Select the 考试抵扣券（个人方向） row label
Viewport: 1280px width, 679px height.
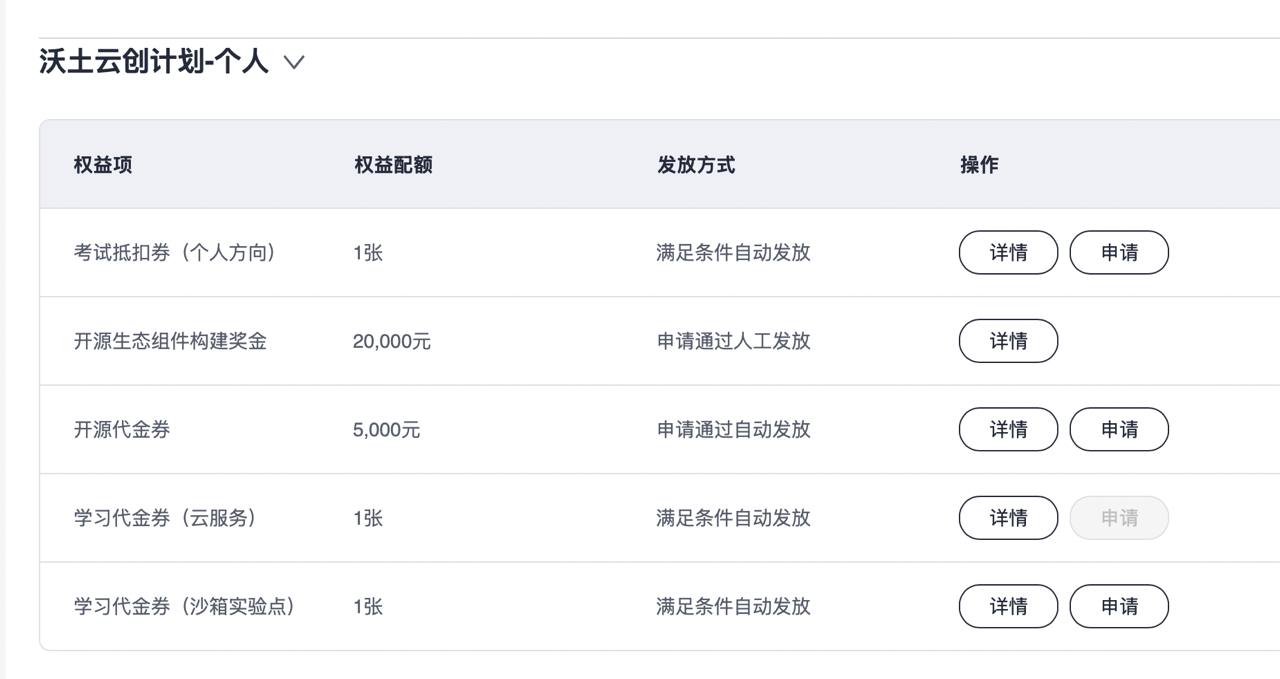click(x=175, y=253)
